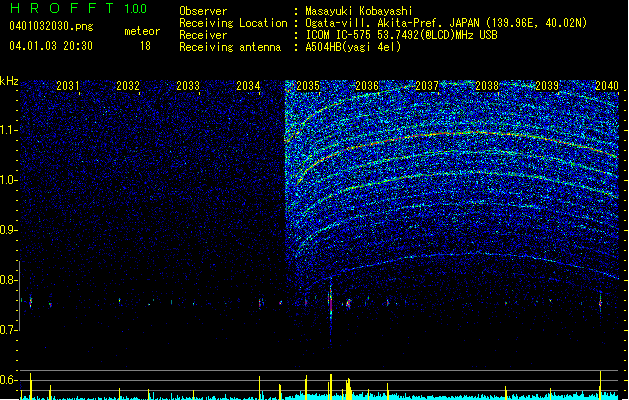Click the 2036 time marker
The height and width of the screenshot is (400, 629).
coord(367,86)
